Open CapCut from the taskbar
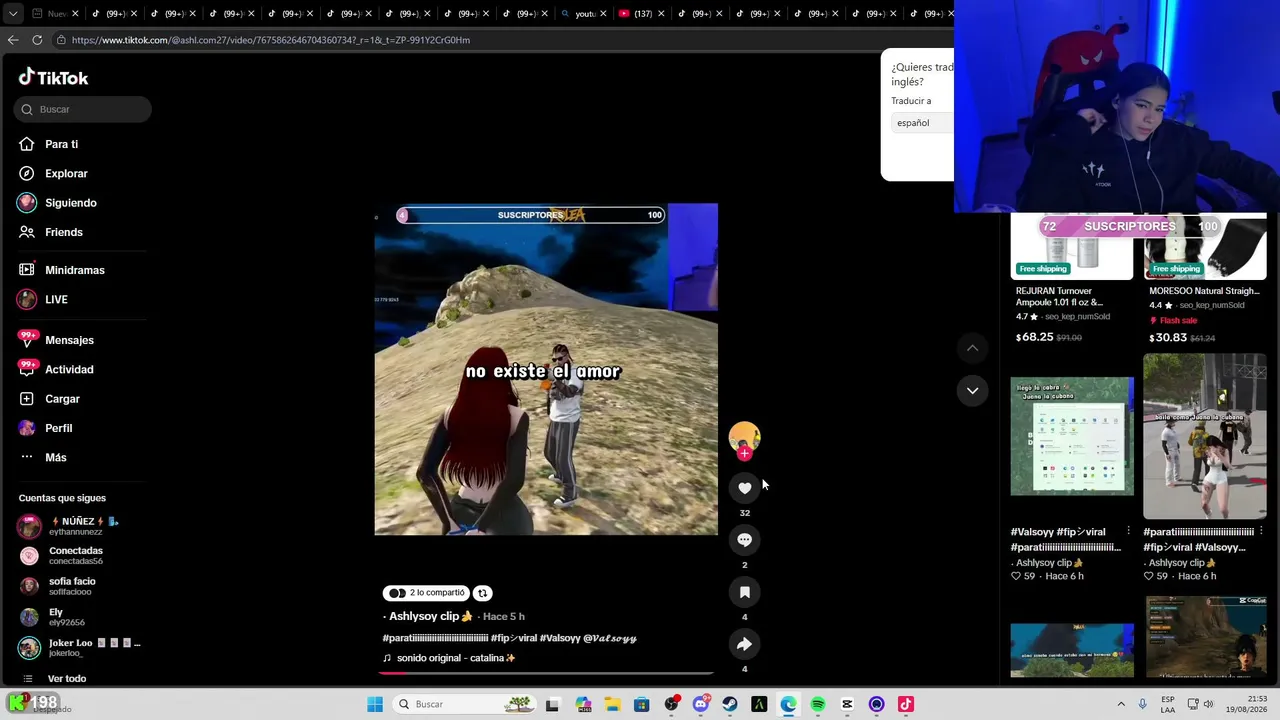 [847, 704]
